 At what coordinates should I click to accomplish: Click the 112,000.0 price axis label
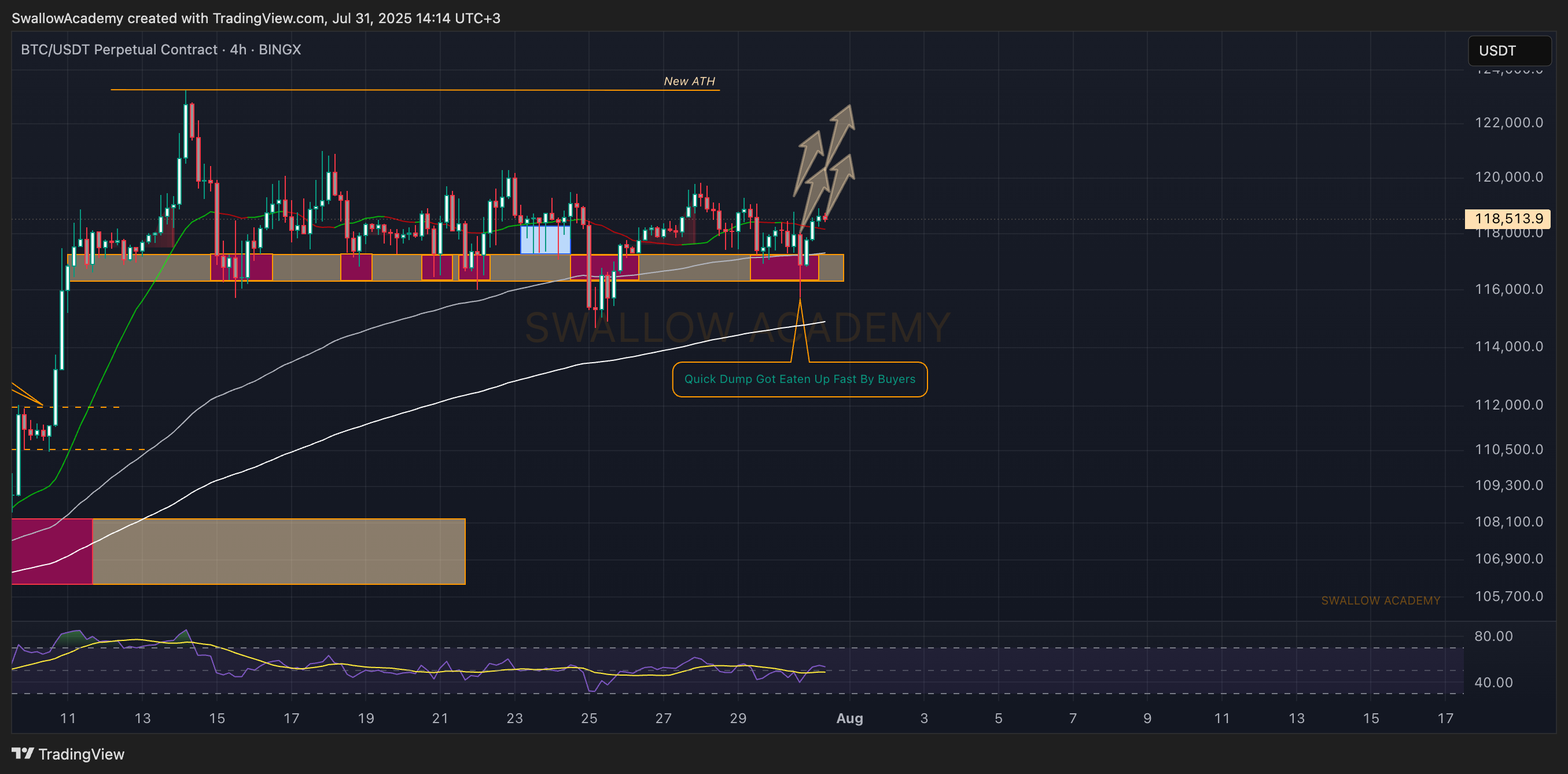click(1508, 405)
